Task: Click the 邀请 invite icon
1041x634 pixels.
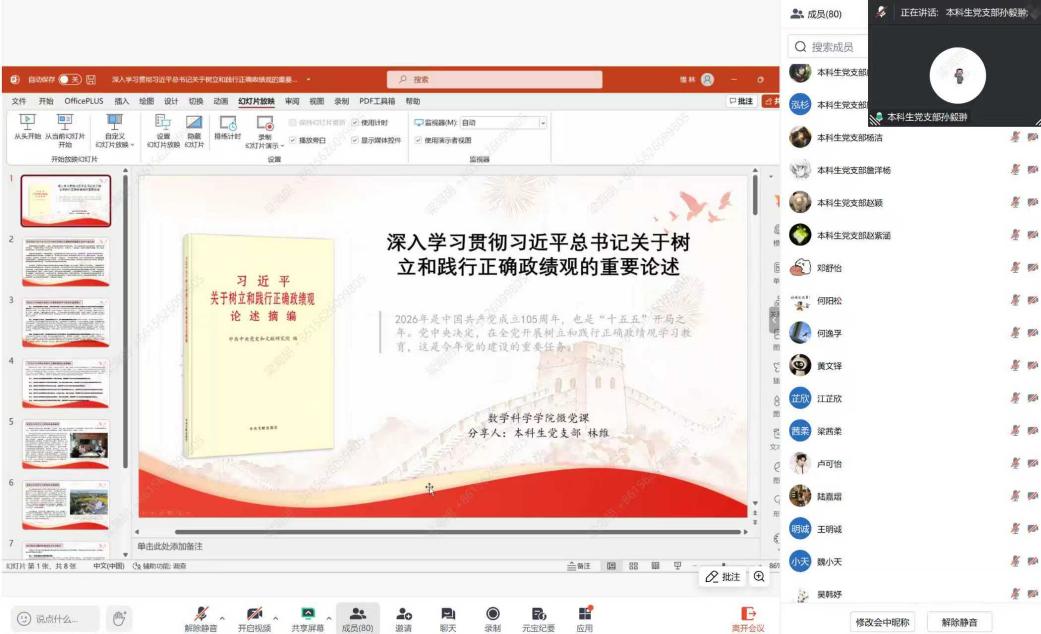Action: click(x=403, y=614)
